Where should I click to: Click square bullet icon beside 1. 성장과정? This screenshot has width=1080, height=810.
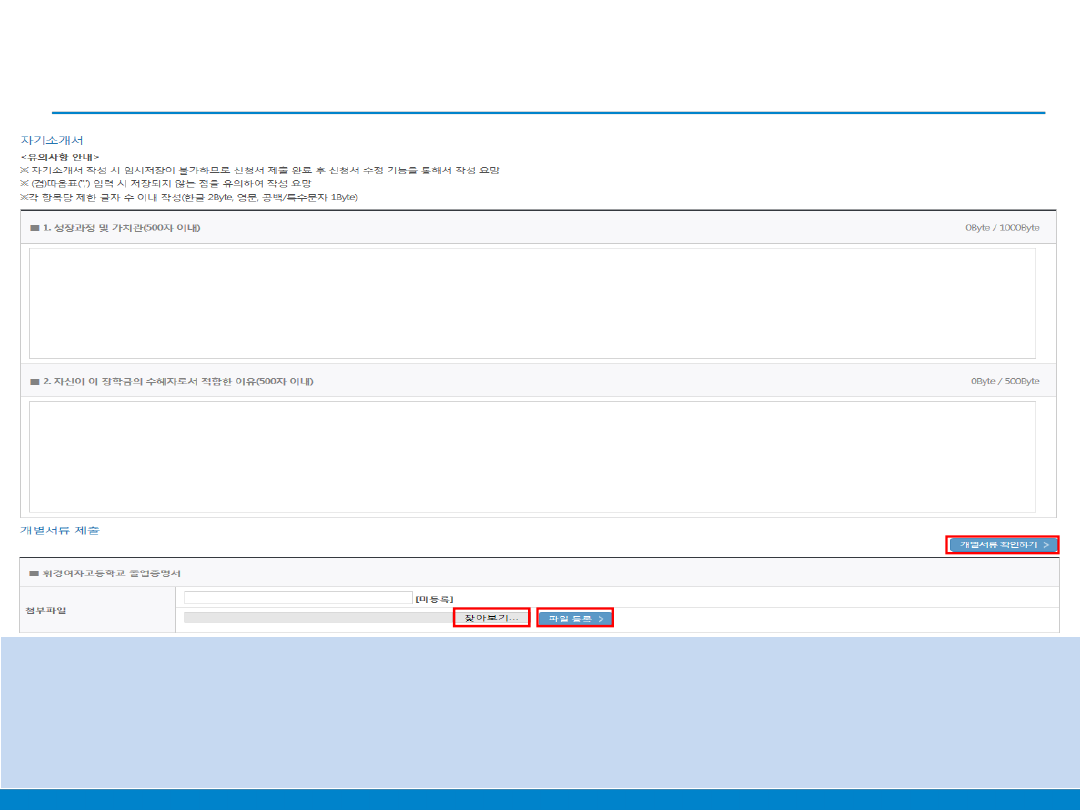(x=34, y=229)
